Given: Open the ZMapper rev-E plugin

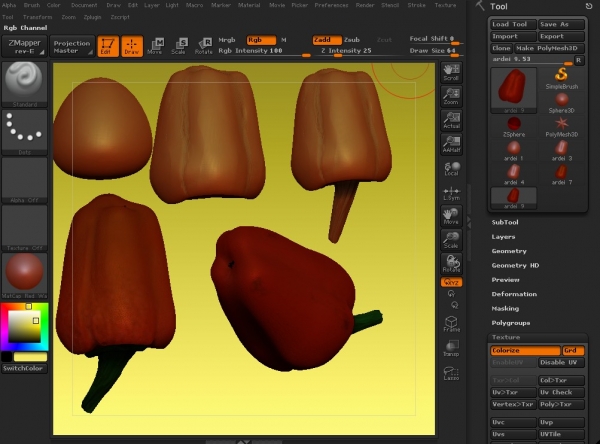Looking at the screenshot, I should click(x=24, y=46).
